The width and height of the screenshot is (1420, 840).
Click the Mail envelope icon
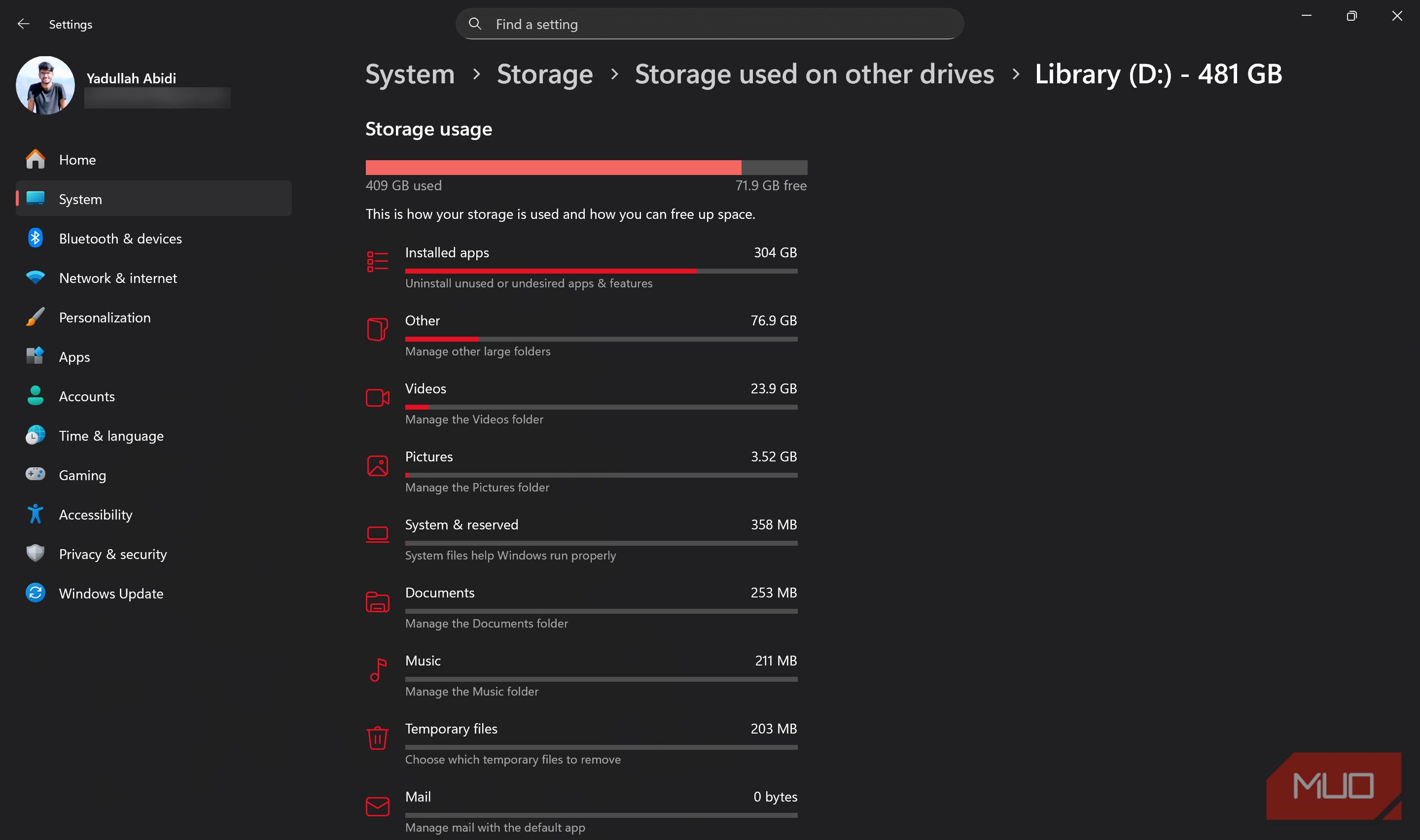tap(378, 806)
